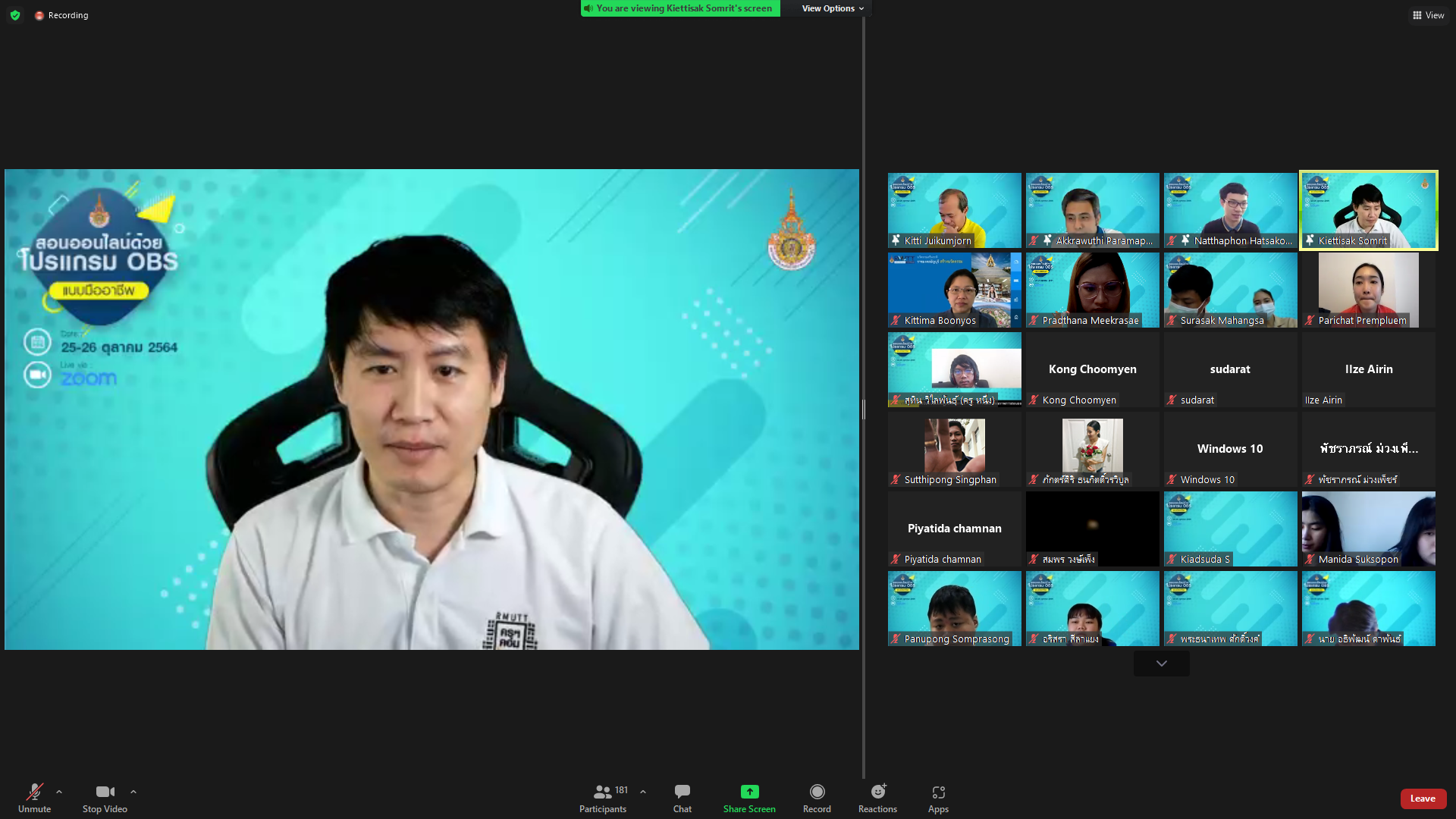Open the Reactions menu
Image resolution: width=1456 pixels, height=819 pixels.
coord(877,798)
